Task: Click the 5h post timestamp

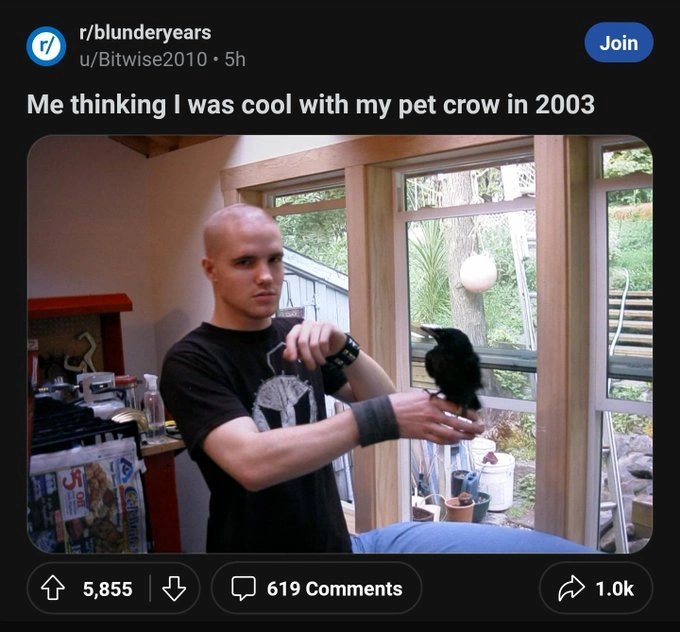Action: [x=235, y=59]
